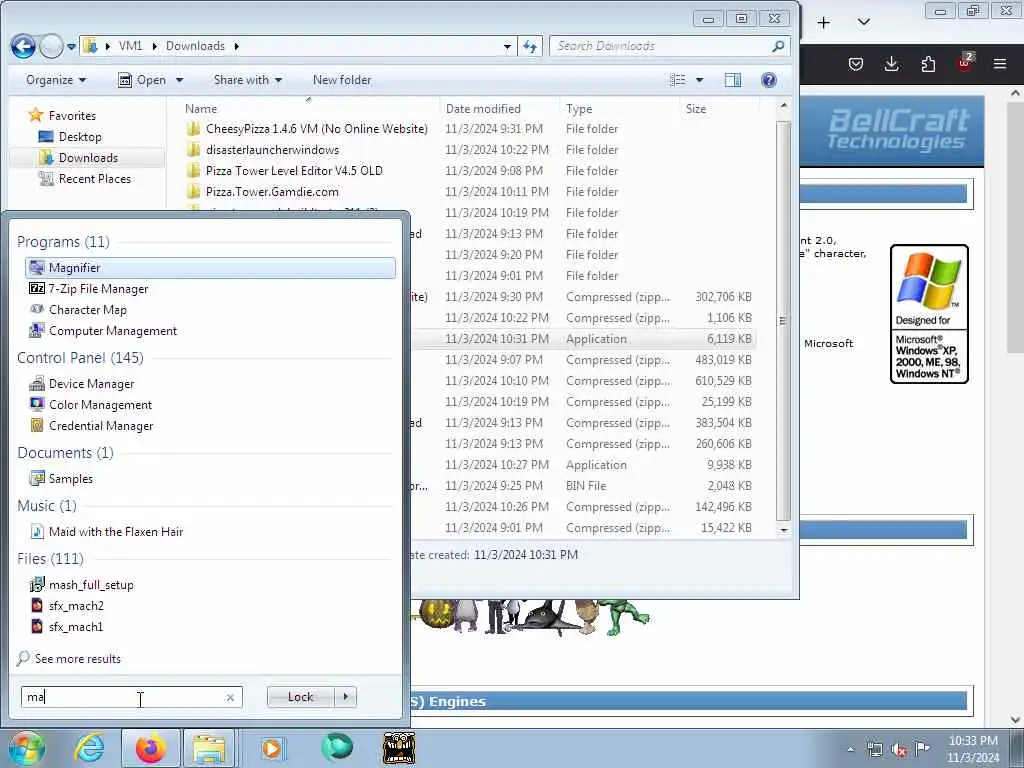1024x768 pixels.
Task: Toggle the Explorer preview pane button
Action: [733, 80]
